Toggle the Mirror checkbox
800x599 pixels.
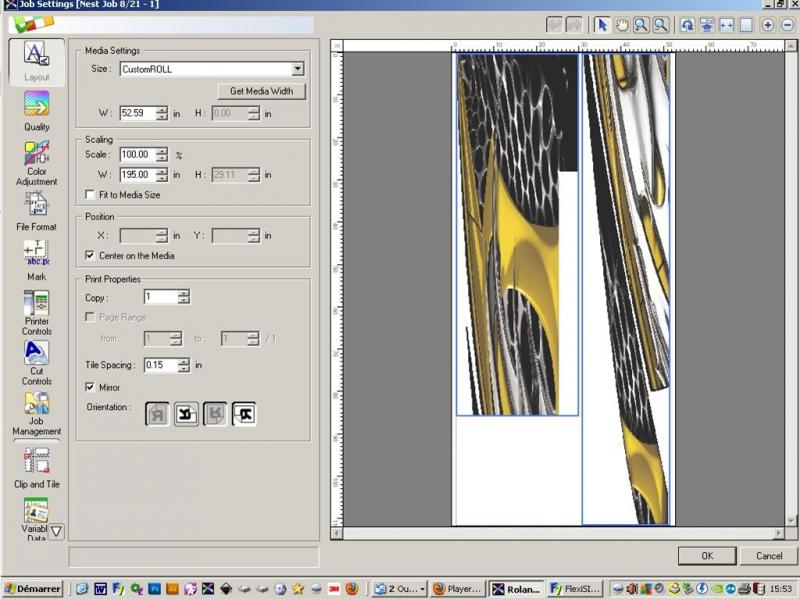(x=90, y=387)
